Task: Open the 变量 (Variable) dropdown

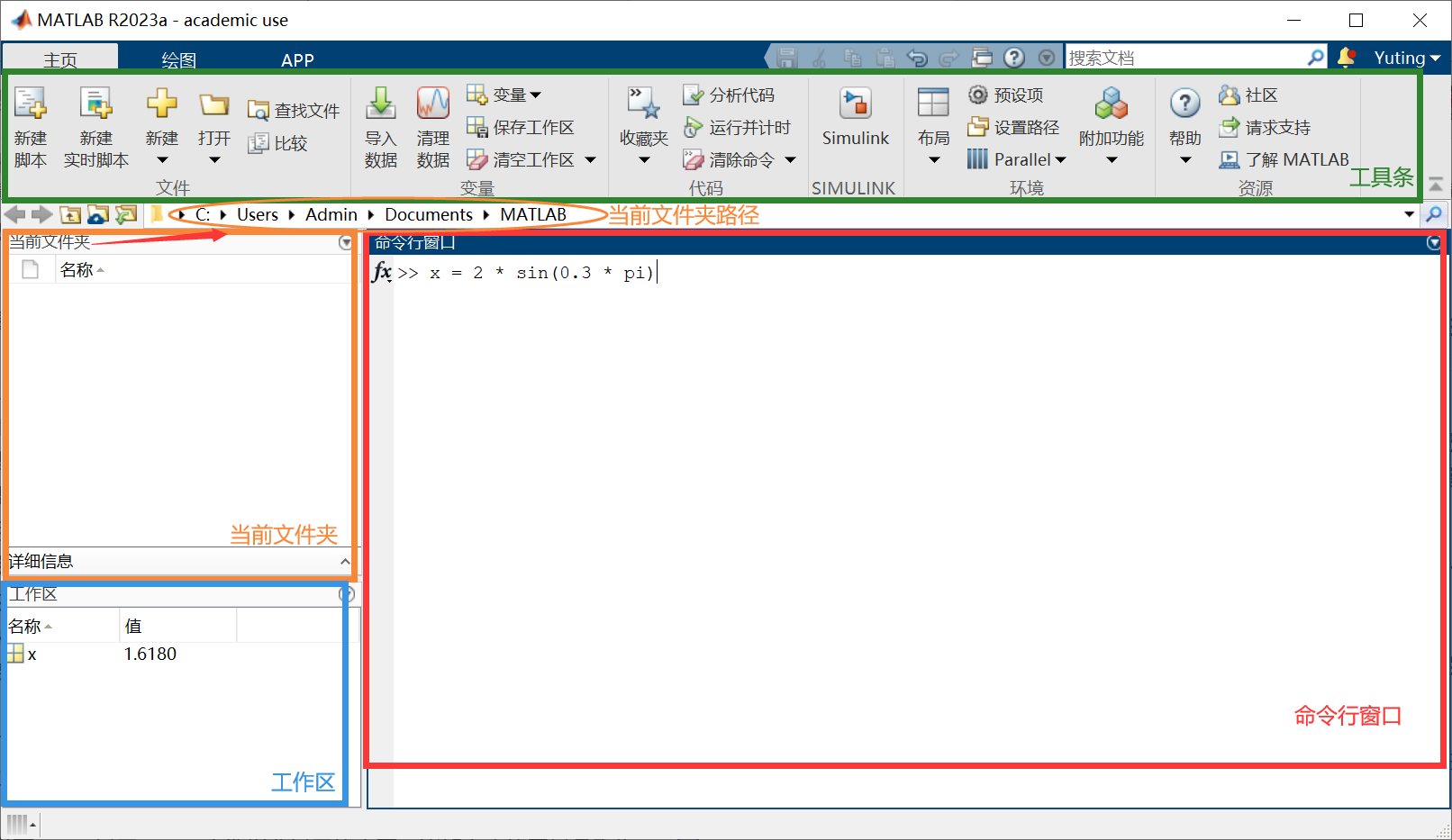Action: [x=504, y=95]
